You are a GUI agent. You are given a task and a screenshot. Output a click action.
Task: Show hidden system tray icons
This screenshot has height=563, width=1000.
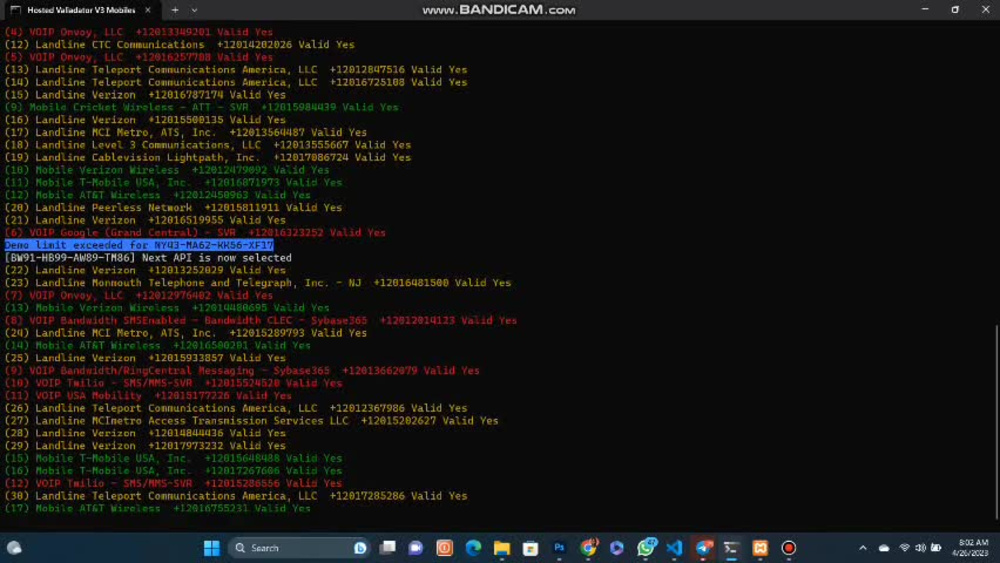[863, 548]
